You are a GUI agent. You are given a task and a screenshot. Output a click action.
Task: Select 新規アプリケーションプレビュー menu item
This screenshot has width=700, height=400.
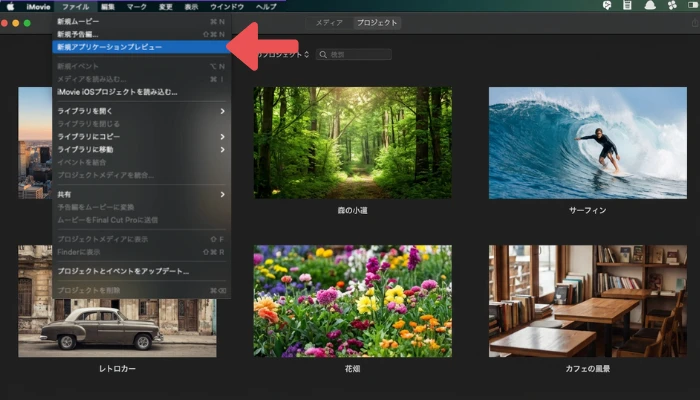point(110,47)
